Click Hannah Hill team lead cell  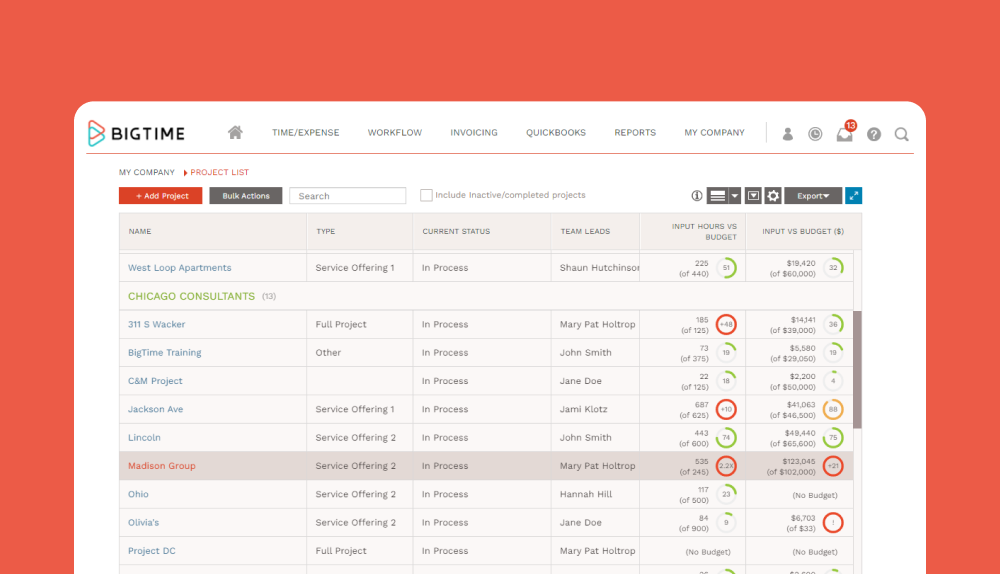[595, 494]
